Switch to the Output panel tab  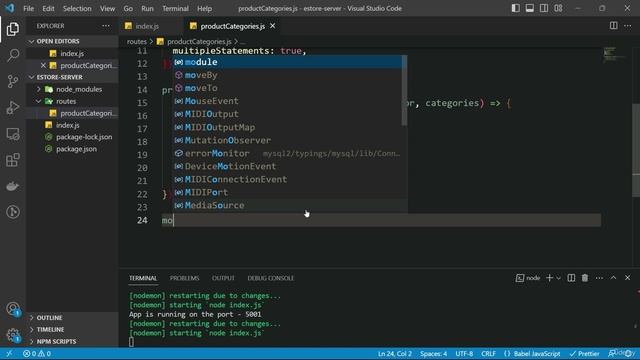click(223, 278)
